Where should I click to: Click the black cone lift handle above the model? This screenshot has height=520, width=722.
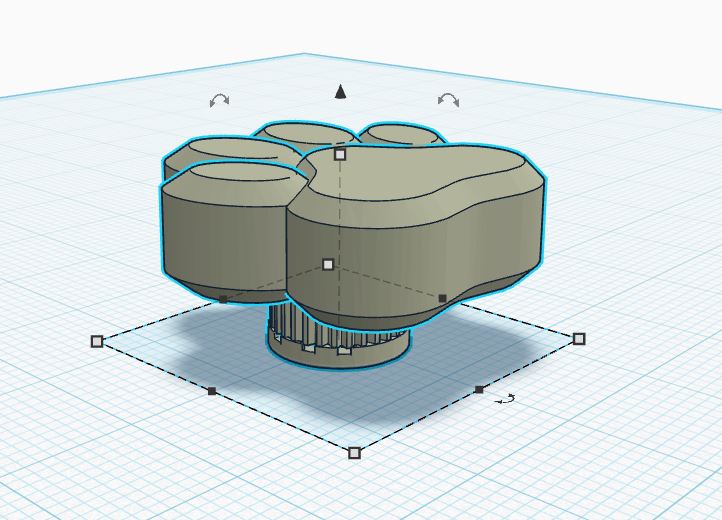click(340, 92)
